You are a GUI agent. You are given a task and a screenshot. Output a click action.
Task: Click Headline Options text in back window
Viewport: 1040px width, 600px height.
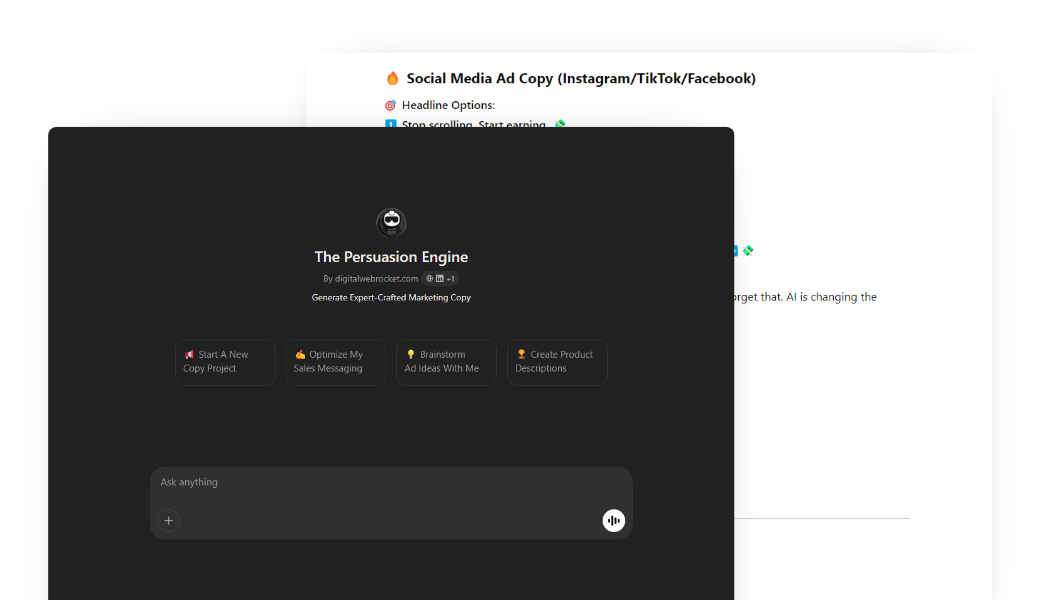click(448, 105)
